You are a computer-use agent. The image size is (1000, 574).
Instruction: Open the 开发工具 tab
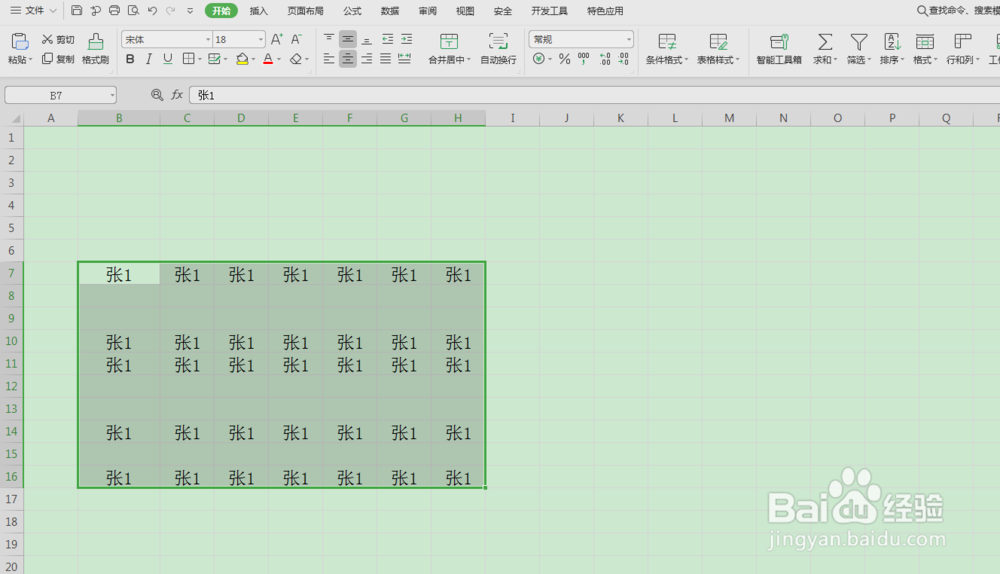549,11
